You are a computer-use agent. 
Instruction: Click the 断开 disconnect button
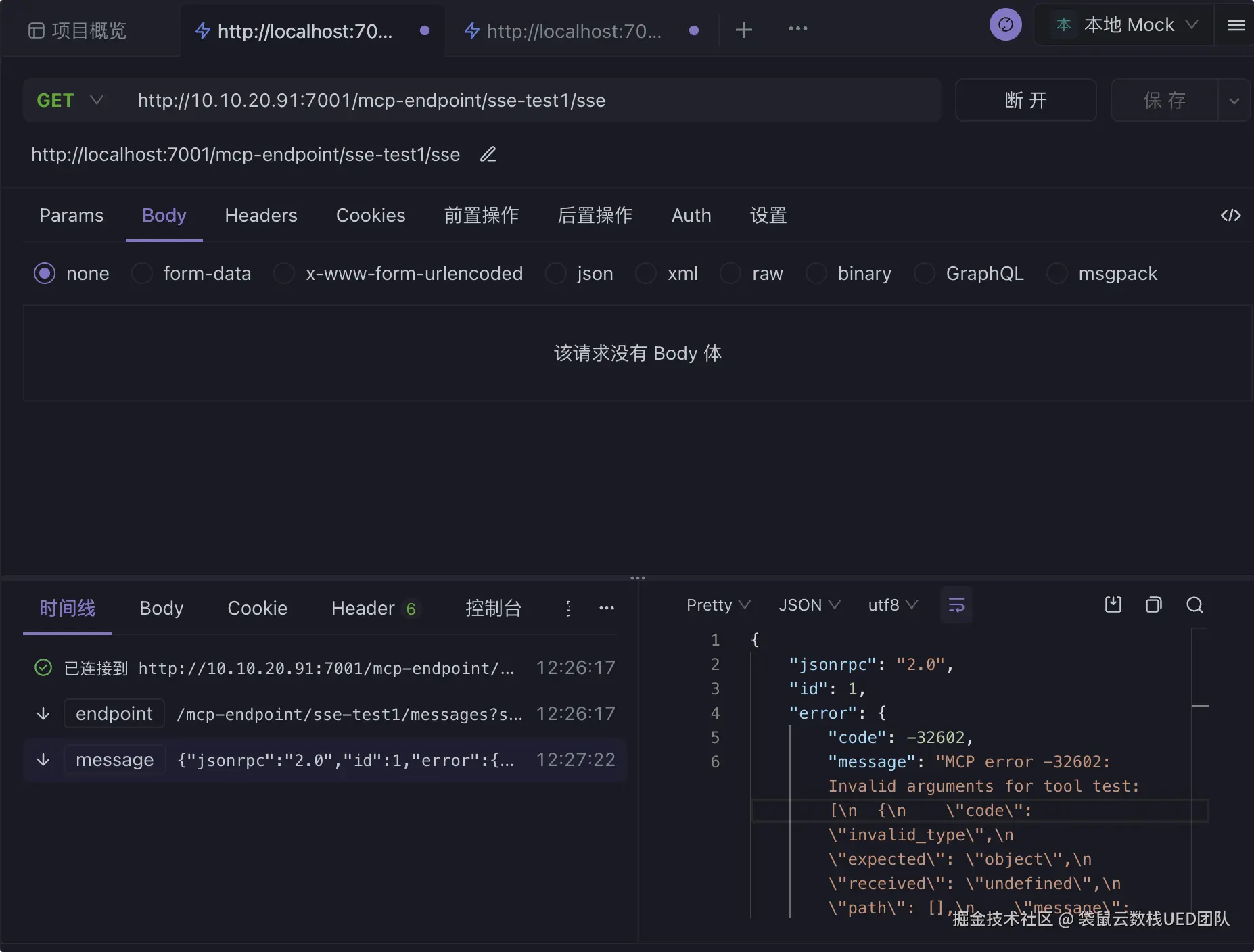pyautogui.click(x=1025, y=101)
